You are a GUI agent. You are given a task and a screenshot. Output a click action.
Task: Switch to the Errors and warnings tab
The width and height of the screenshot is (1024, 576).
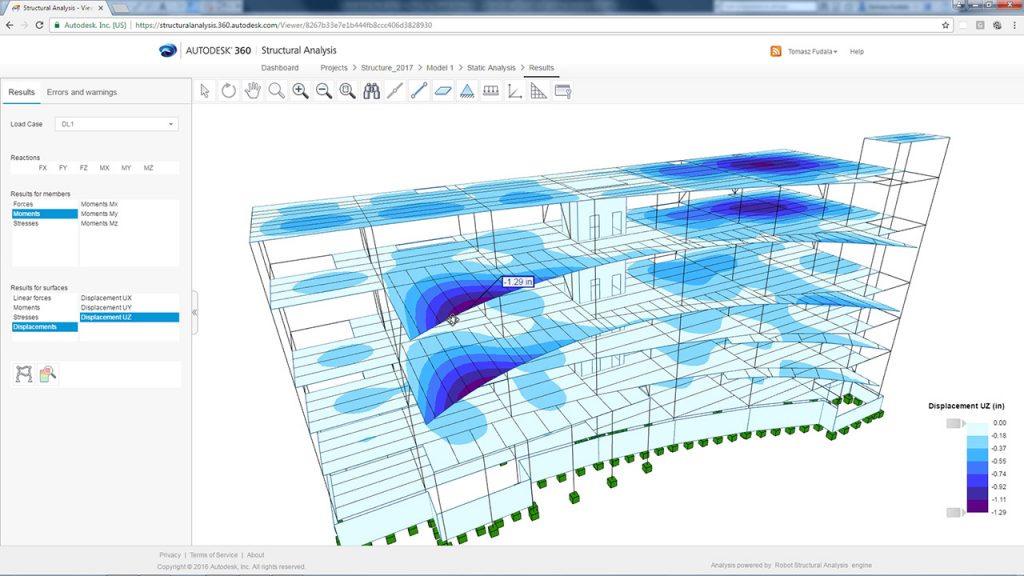(x=80, y=91)
